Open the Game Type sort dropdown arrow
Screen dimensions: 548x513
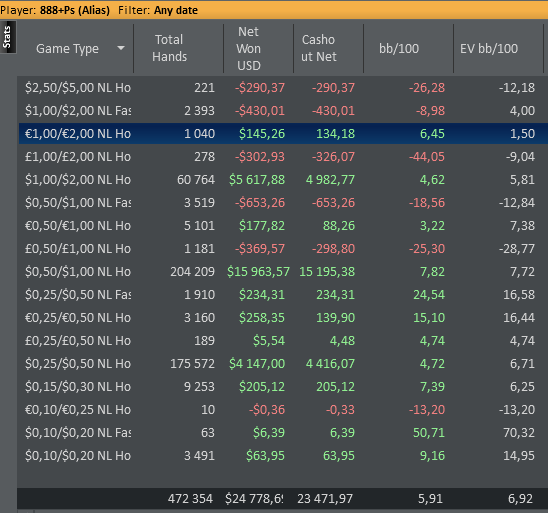pos(121,48)
